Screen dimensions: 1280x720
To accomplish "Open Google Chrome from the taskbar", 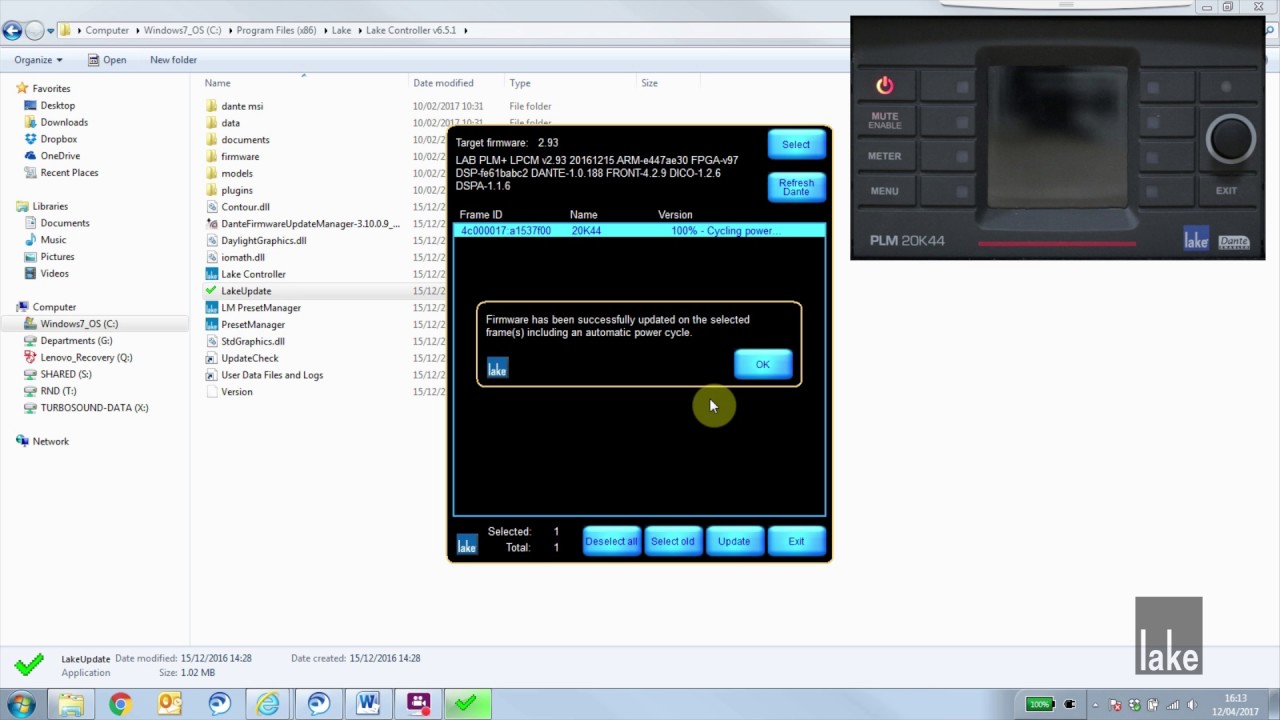I will pyautogui.click(x=120, y=704).
